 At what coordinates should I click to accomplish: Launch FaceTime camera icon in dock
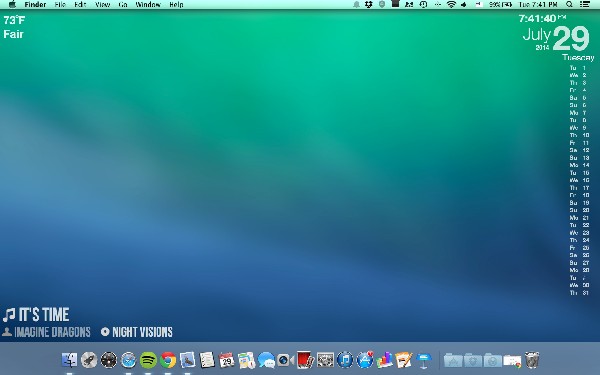(285, 360)
